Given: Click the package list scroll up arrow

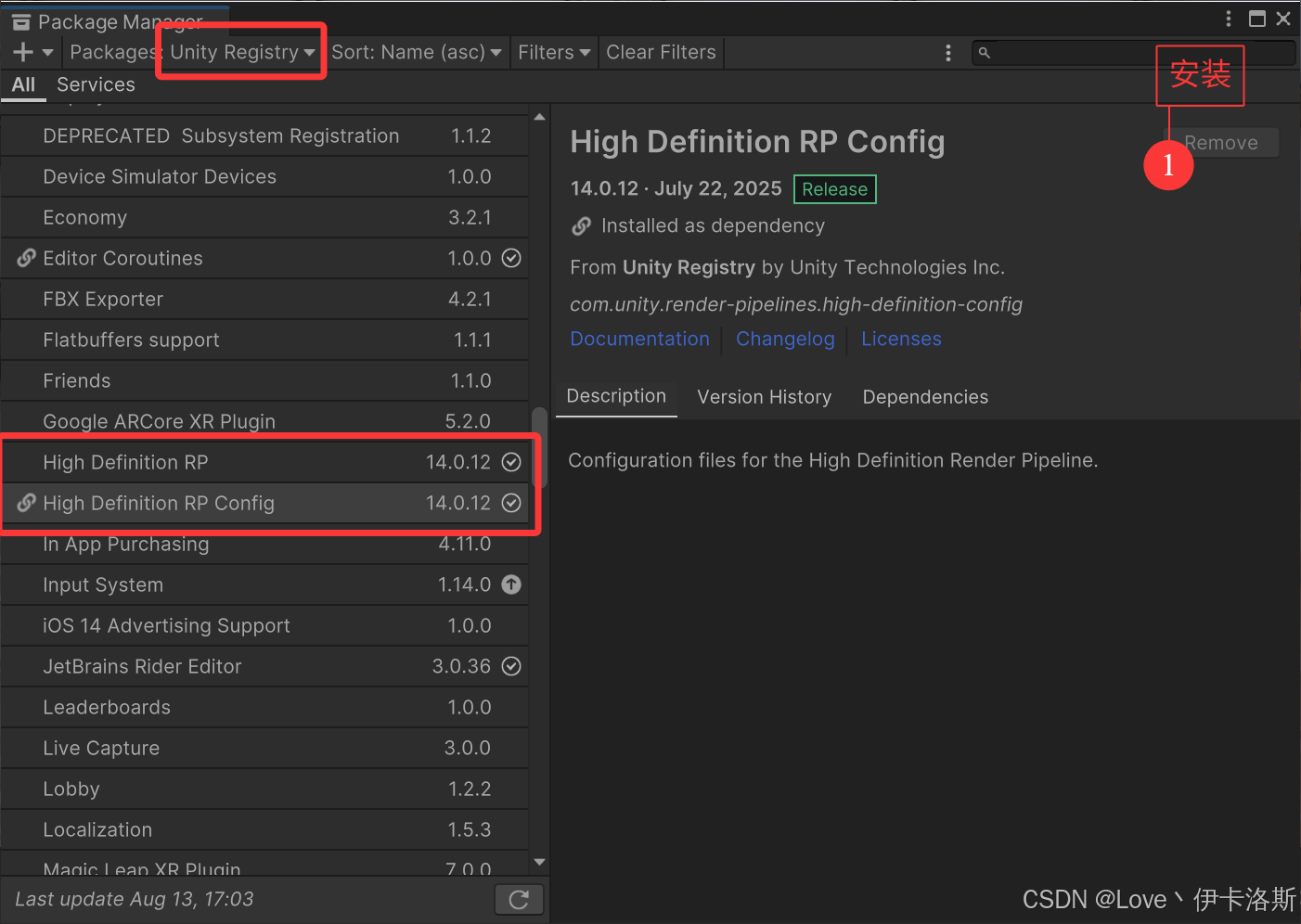Looking at the screenshot, I should (539, 117).
